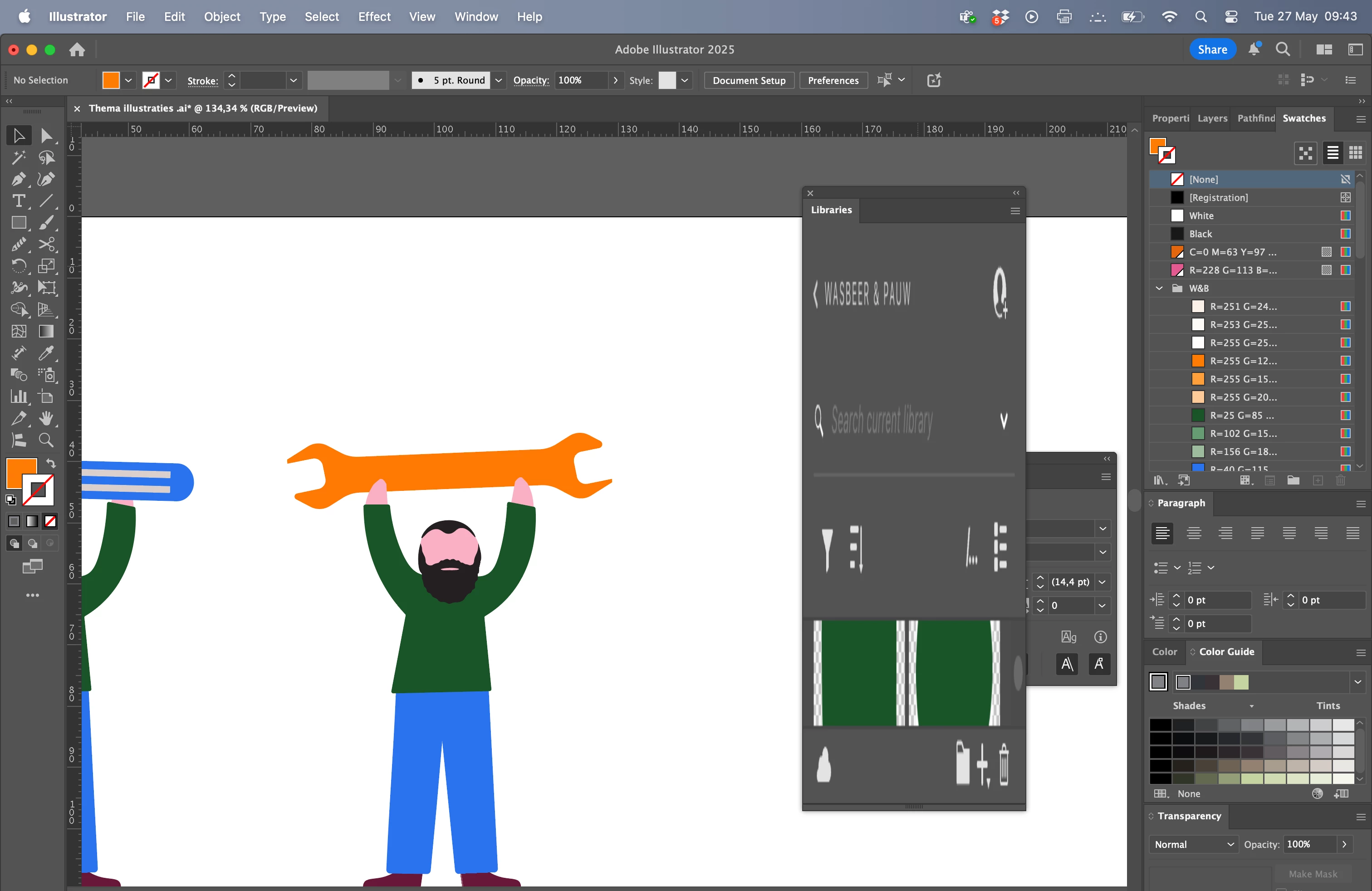1372x891 pixels.
Task: Switch swatches to list view
Action: coord(1332,153)
